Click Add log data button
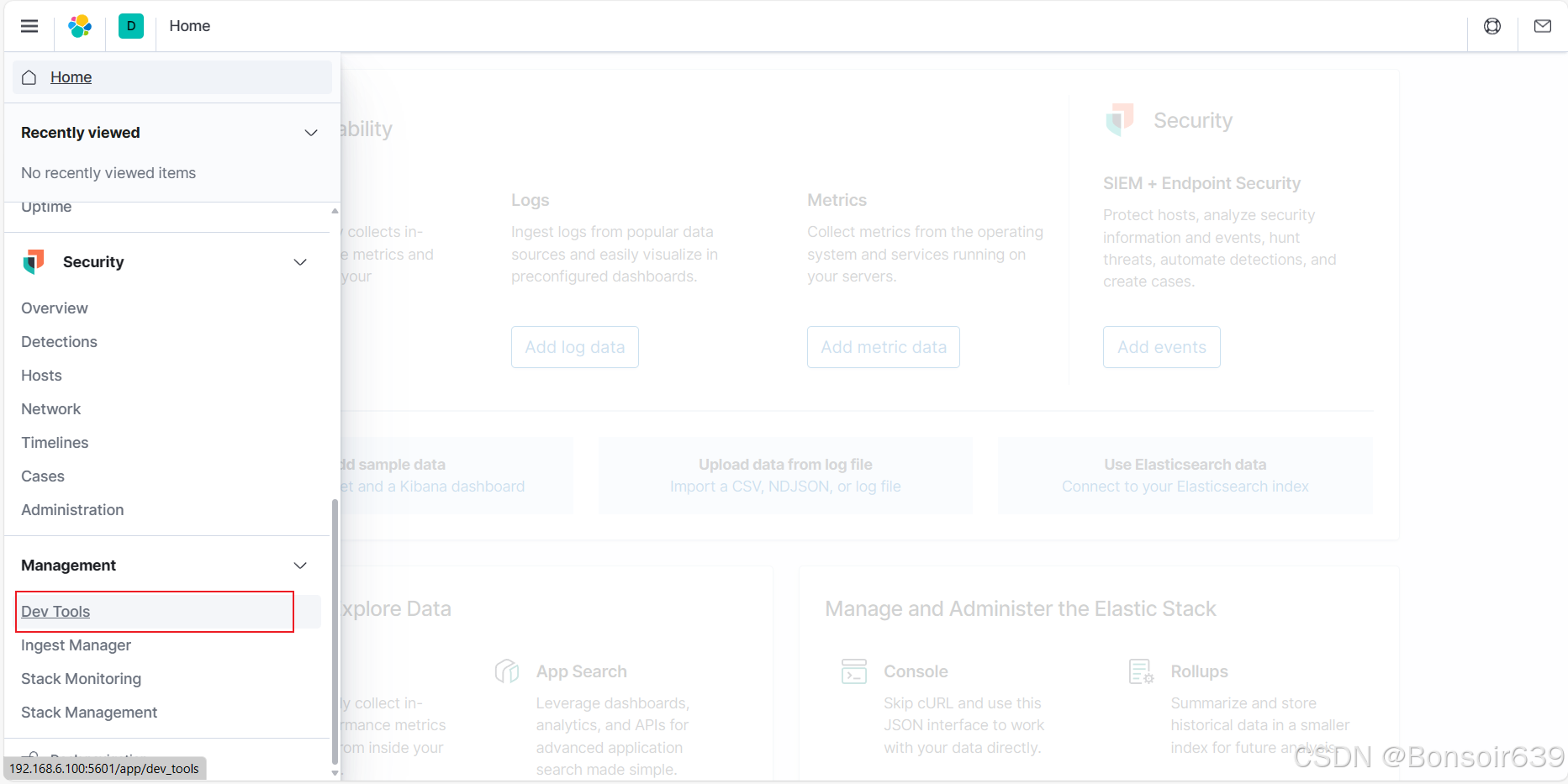This screenshot has height=784, width=1568. tap(575, 347)
